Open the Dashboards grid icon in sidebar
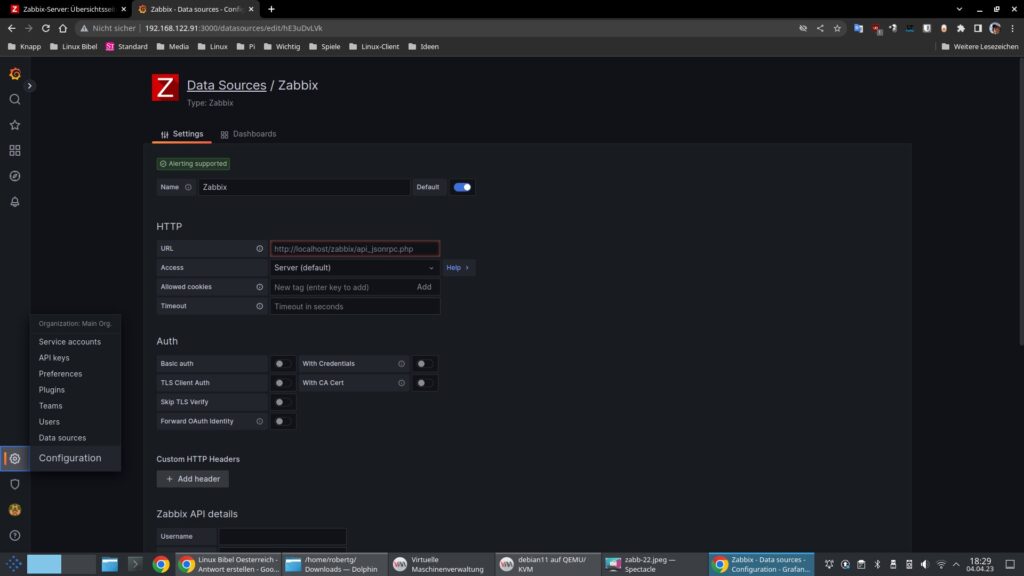Viewport: 1024px width, 576px height. coord(15,150)
